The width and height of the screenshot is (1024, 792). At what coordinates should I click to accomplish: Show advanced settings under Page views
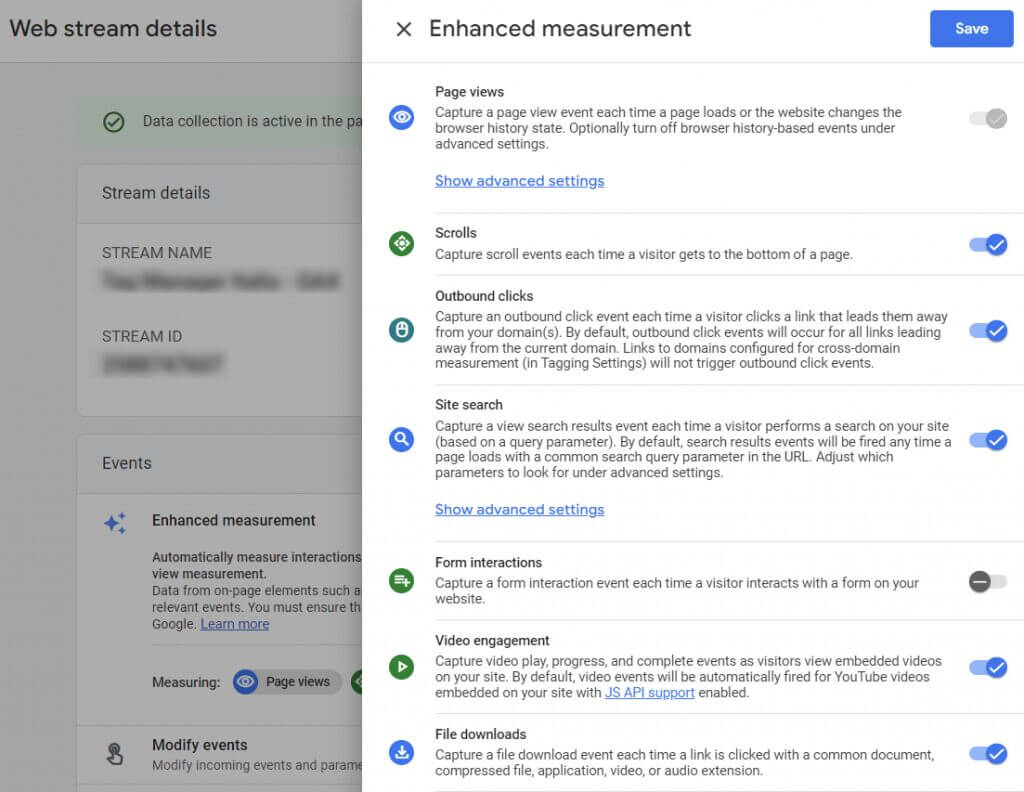520,181
